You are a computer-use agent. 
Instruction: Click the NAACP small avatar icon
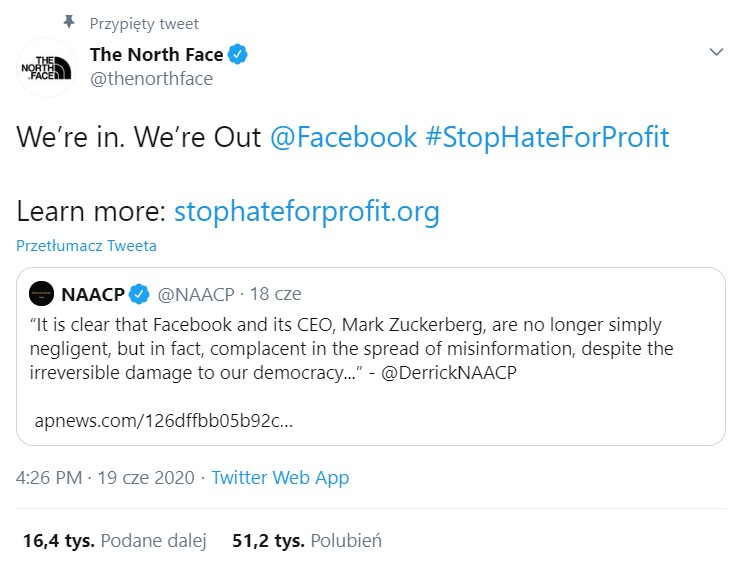click(41, 294)
